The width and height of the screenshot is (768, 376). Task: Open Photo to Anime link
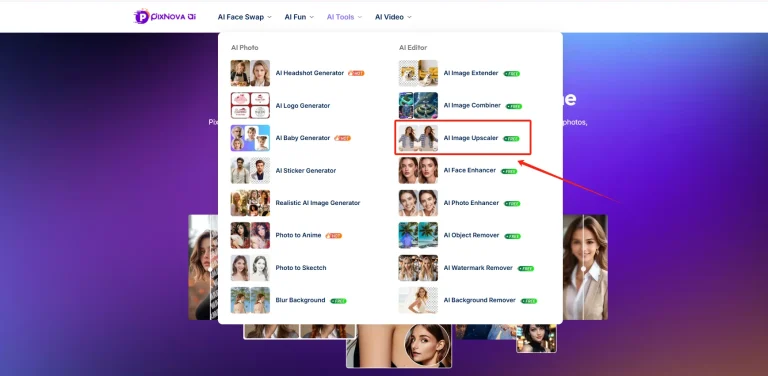[x=298, y=235]
